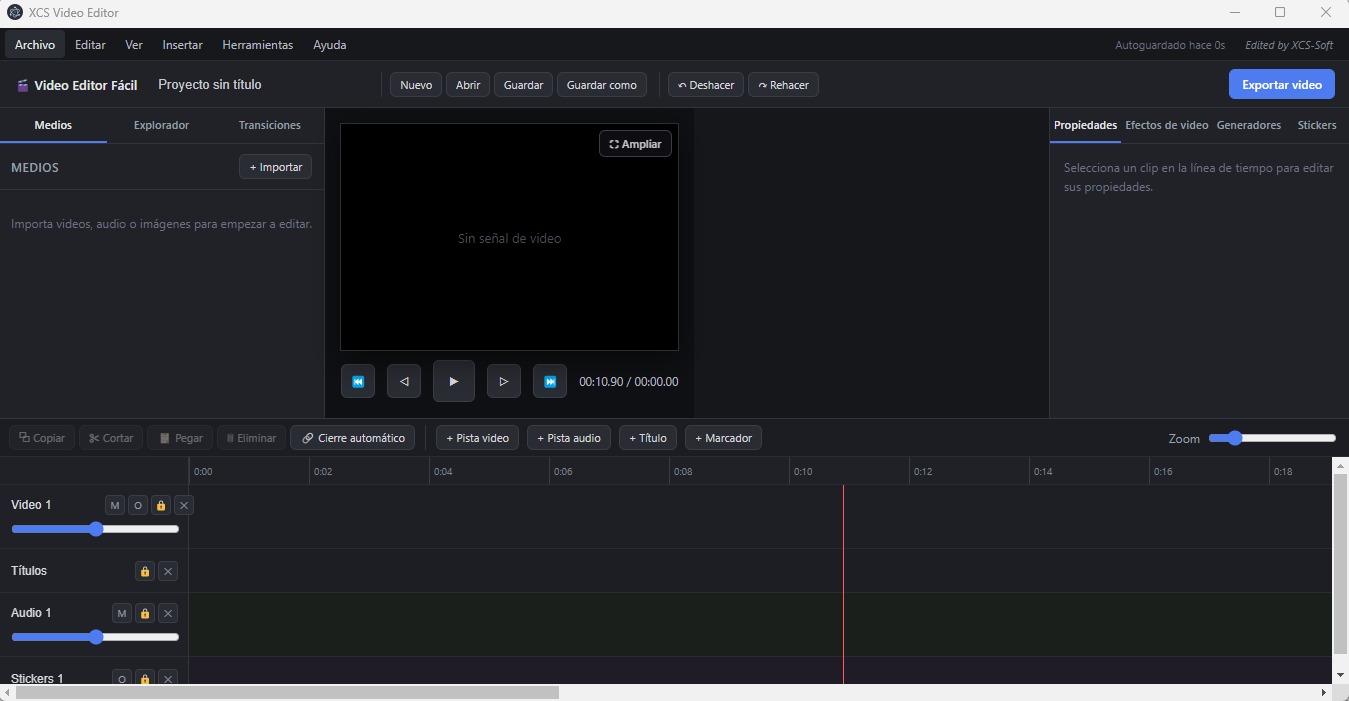Click the Ampliar fullscreen button

tap(636, 144)
